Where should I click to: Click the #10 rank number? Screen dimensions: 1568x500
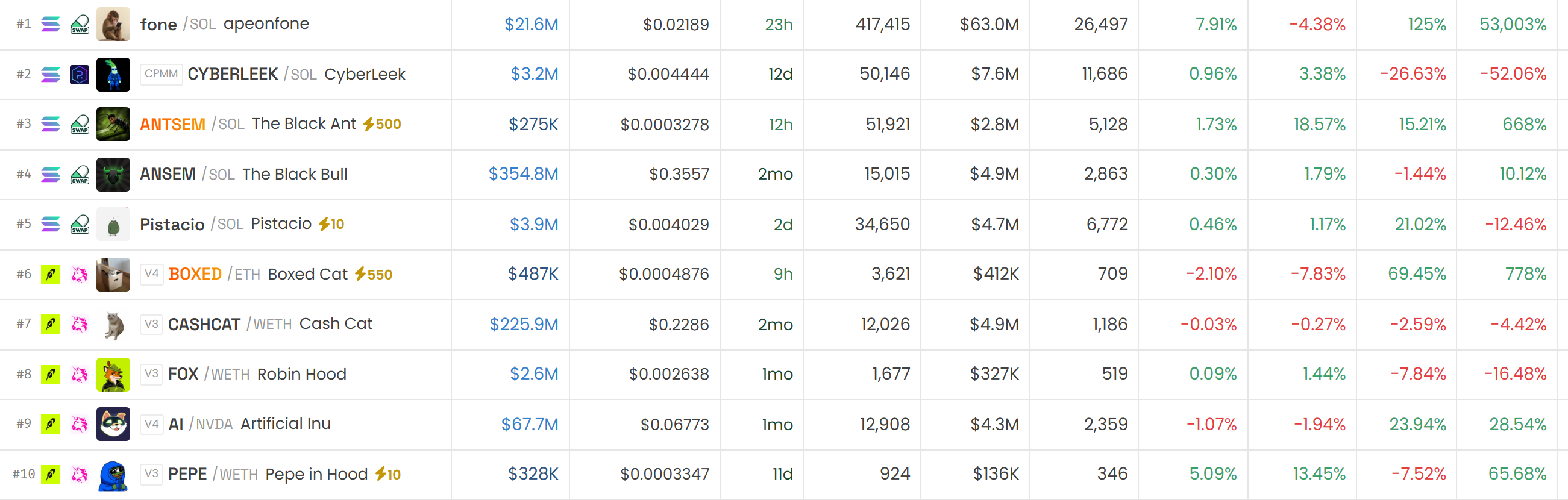pos(24,475)
